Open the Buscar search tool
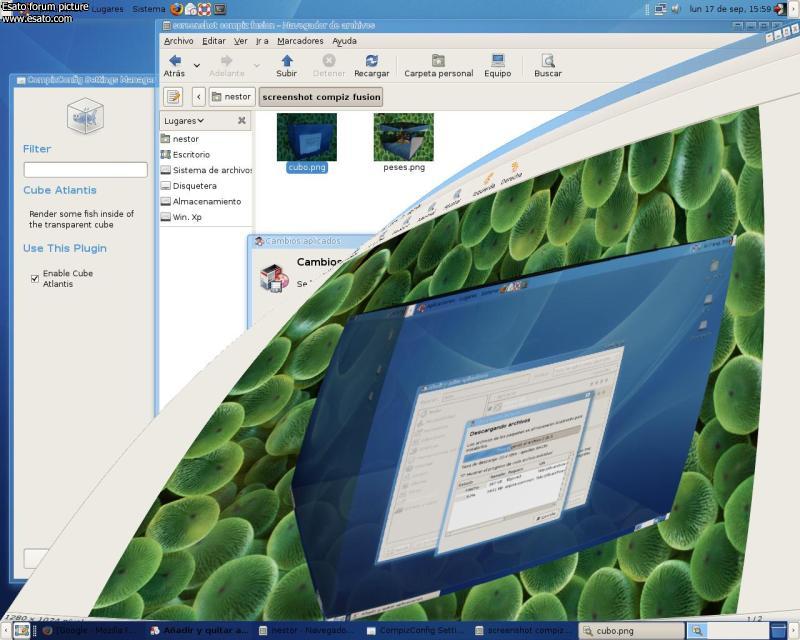Screen dimensions: 800x640 point(547,61)
